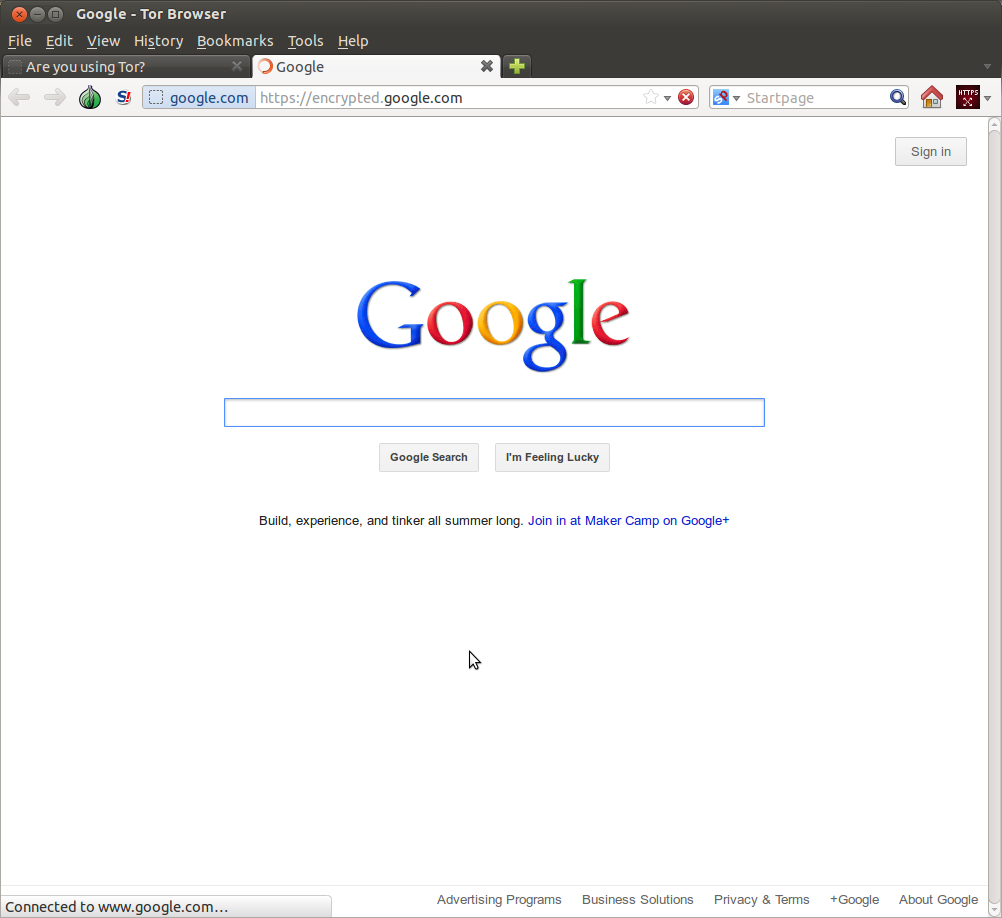Open the +Google link
1002x918 pixels.
(x=854, y=899)
